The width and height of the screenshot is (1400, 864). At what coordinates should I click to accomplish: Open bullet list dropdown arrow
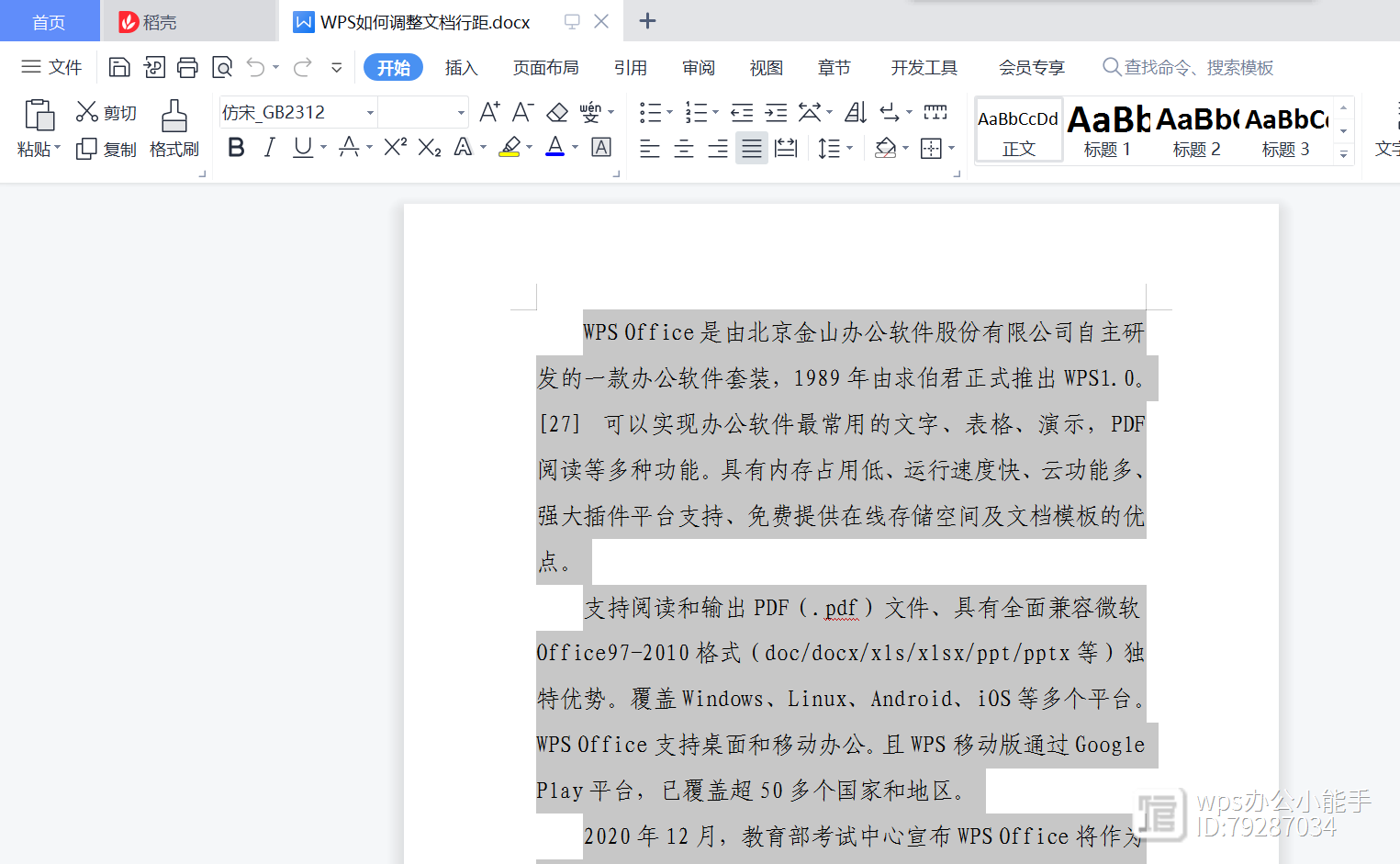point(669,112)
